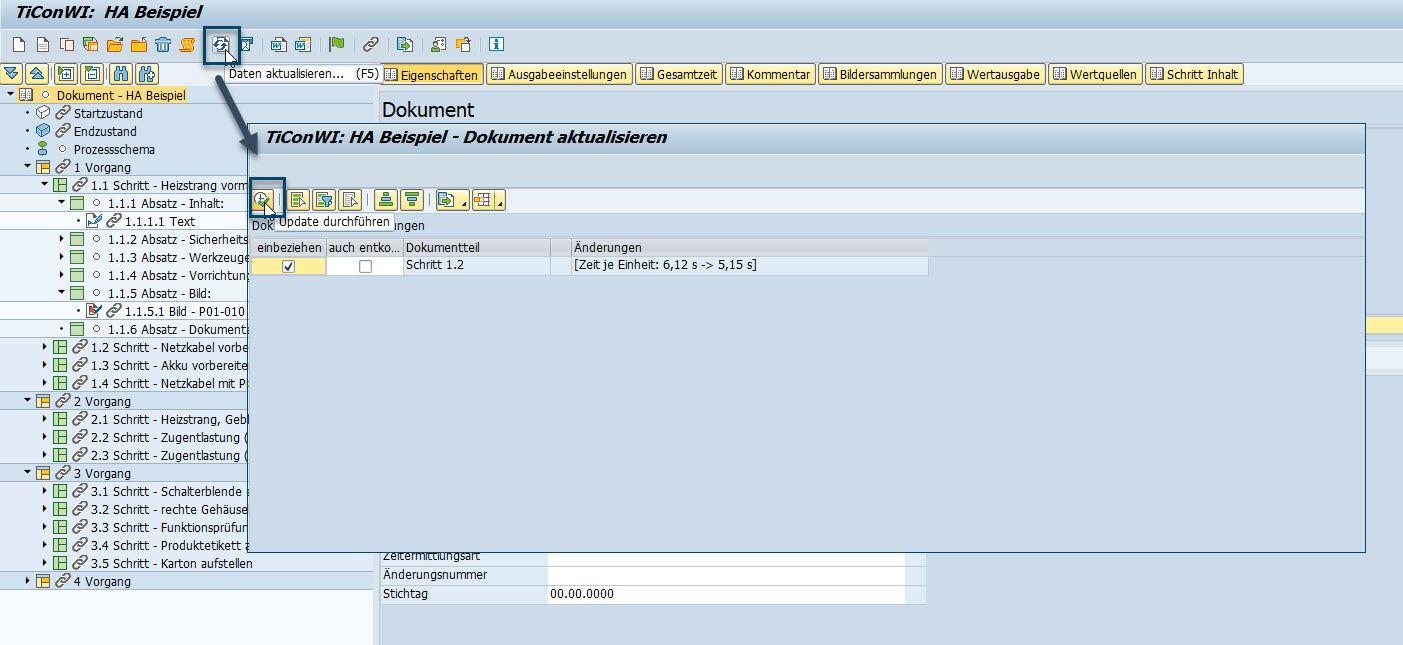Click the binoculars search icon
1403x645 pixels.
click(x=121, y=74)
